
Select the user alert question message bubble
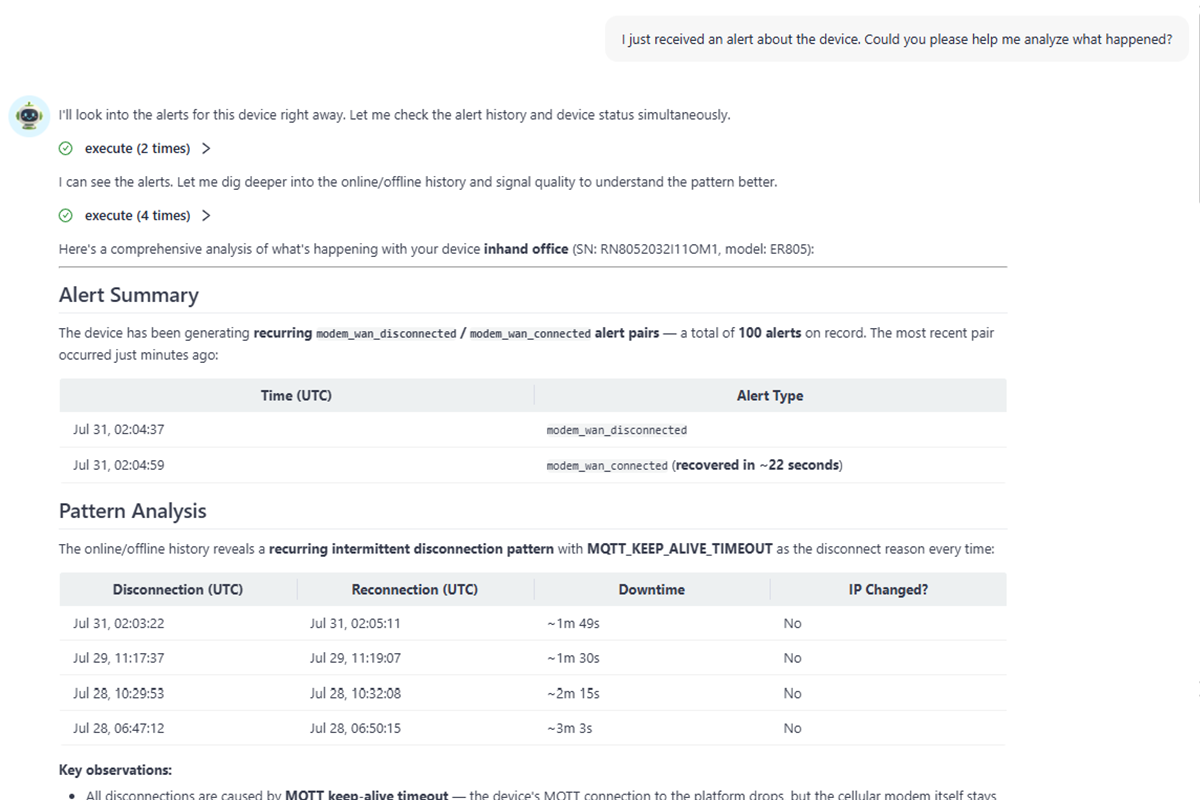click(x=897, y=40)
